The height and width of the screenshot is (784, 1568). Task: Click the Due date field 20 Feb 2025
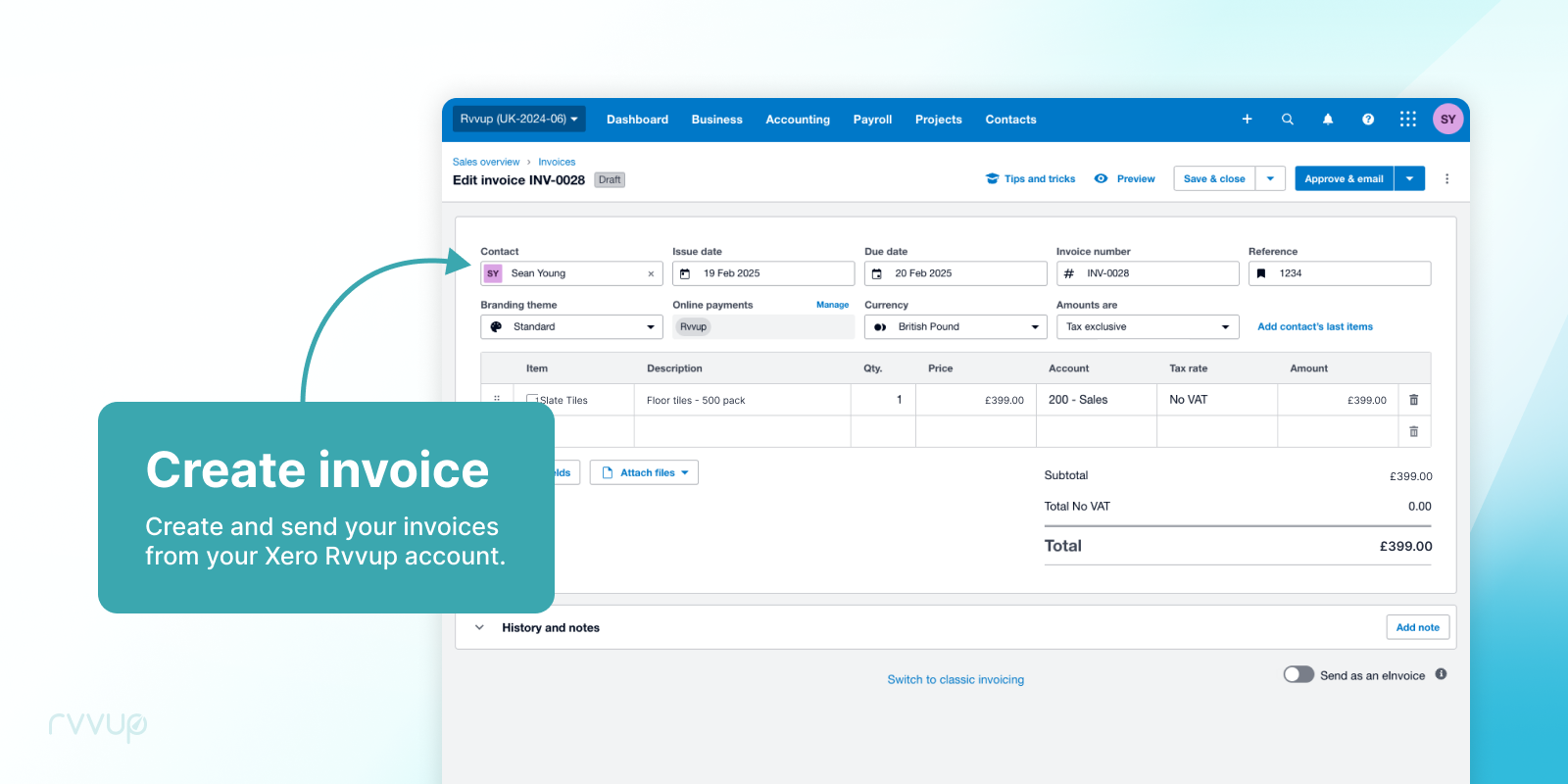pos(955,273)
